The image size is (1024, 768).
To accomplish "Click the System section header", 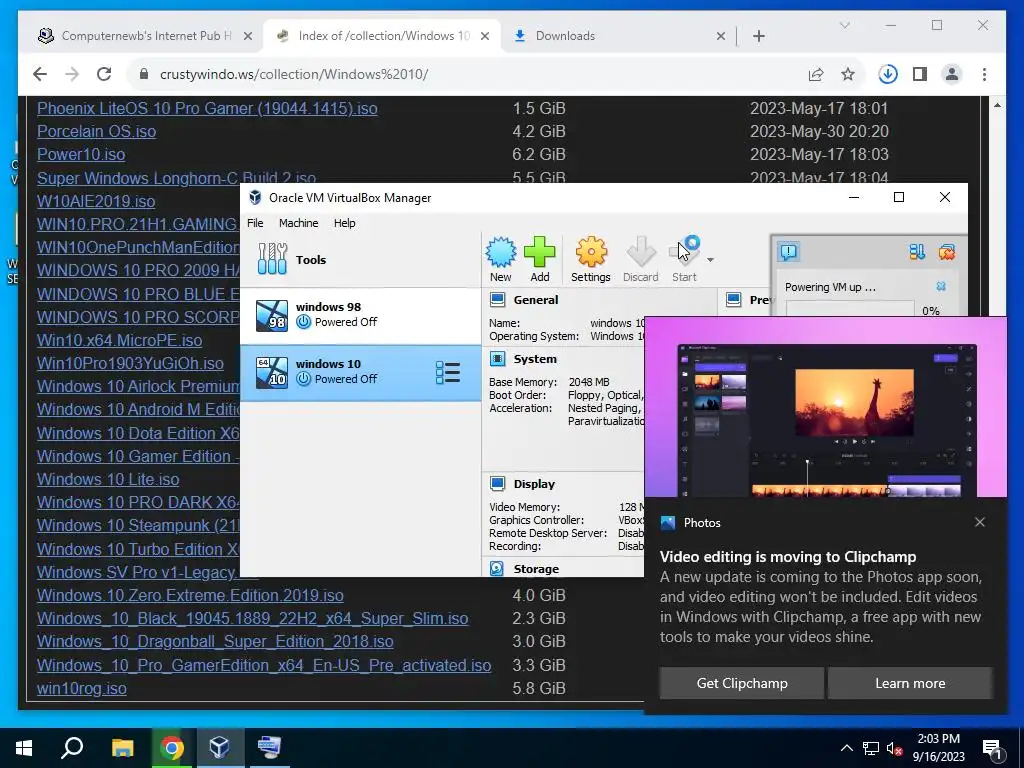I will (535, 359).
